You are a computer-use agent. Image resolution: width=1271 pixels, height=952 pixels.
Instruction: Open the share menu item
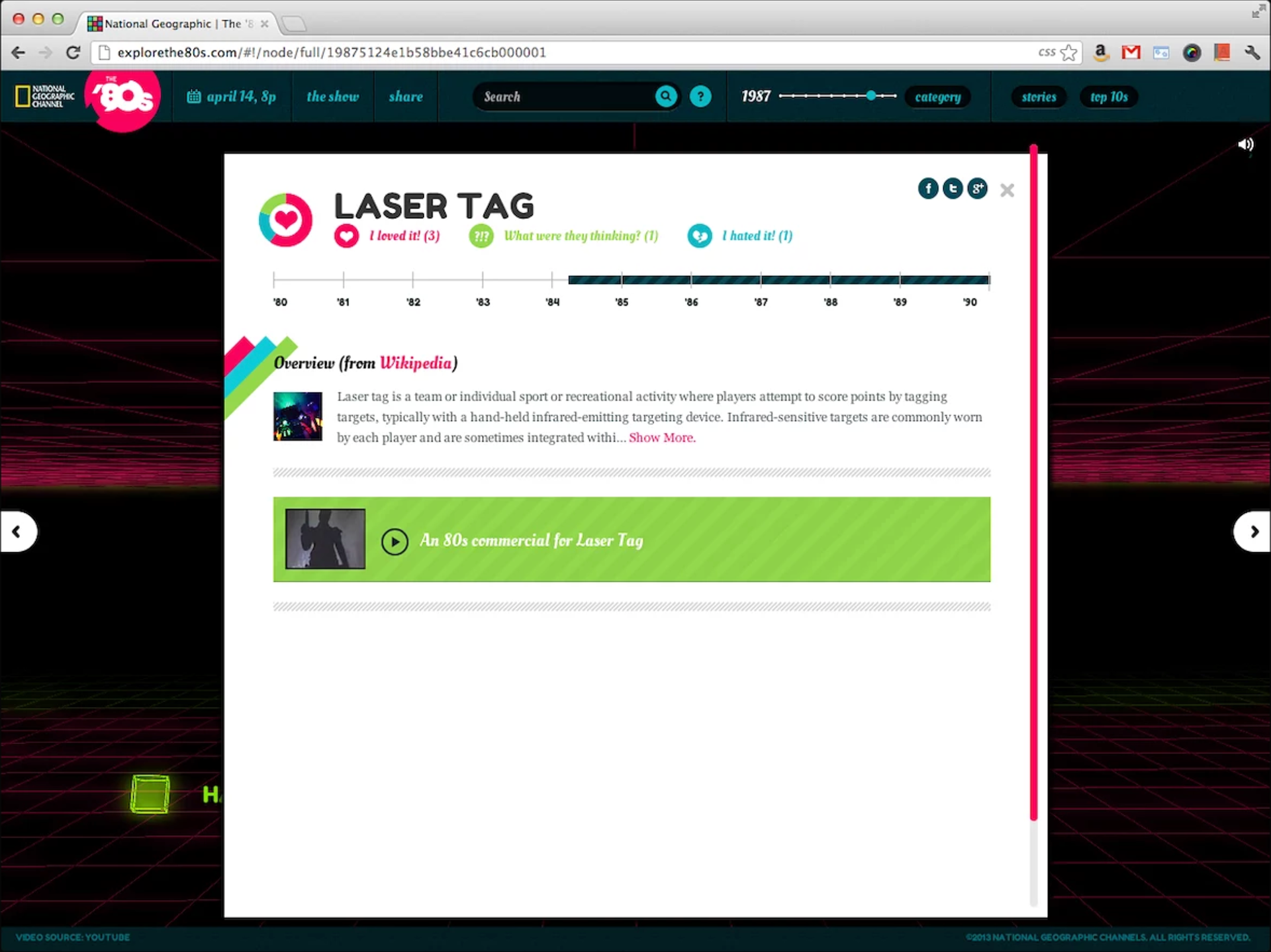tap(406, 97)
